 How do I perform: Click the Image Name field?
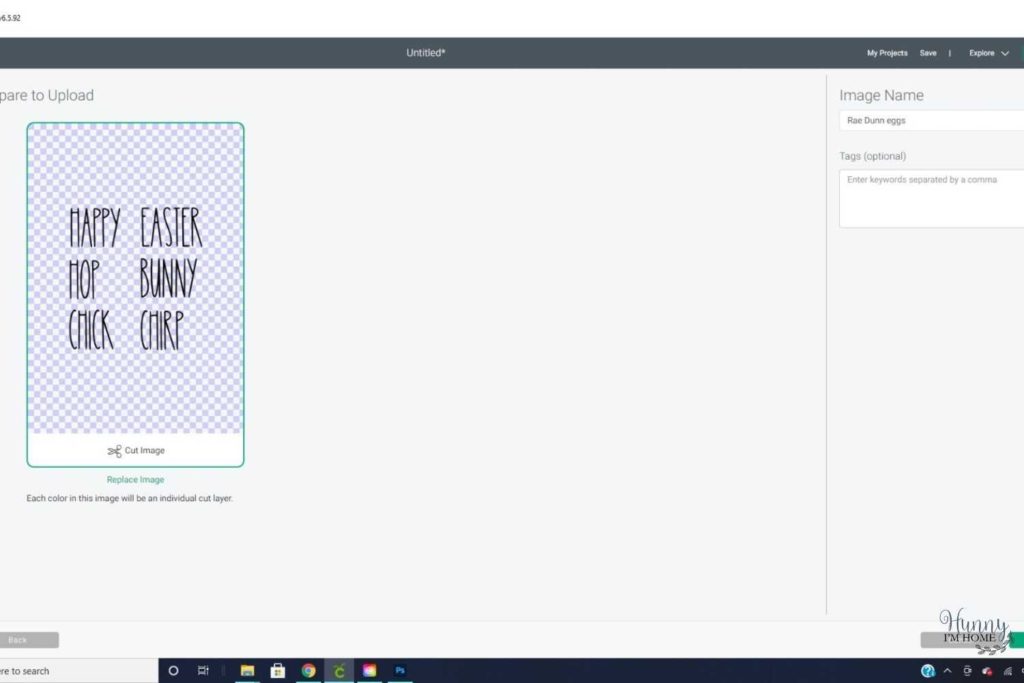(x=931, y=120)
